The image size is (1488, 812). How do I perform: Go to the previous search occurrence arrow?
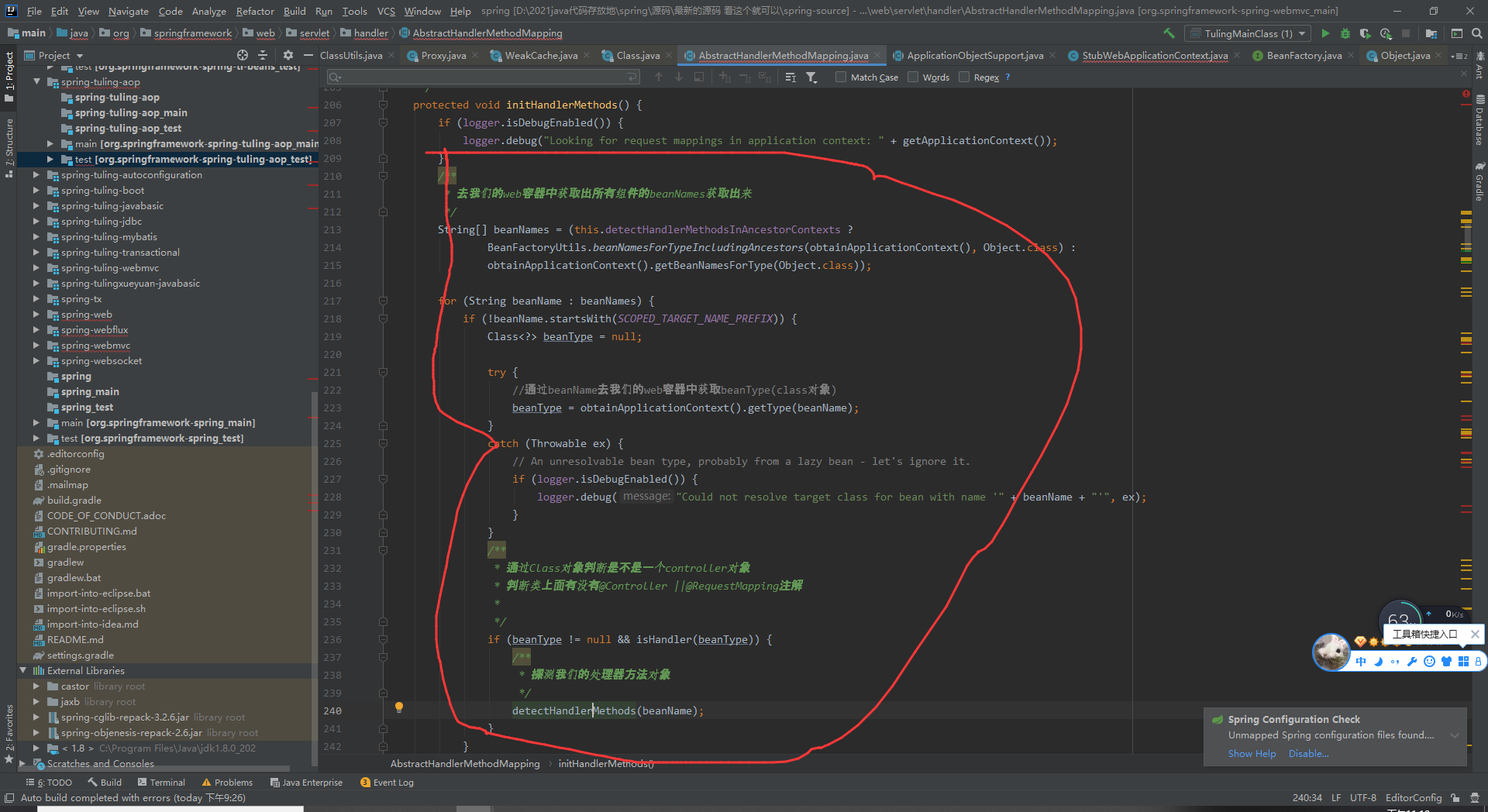[659, 77]
